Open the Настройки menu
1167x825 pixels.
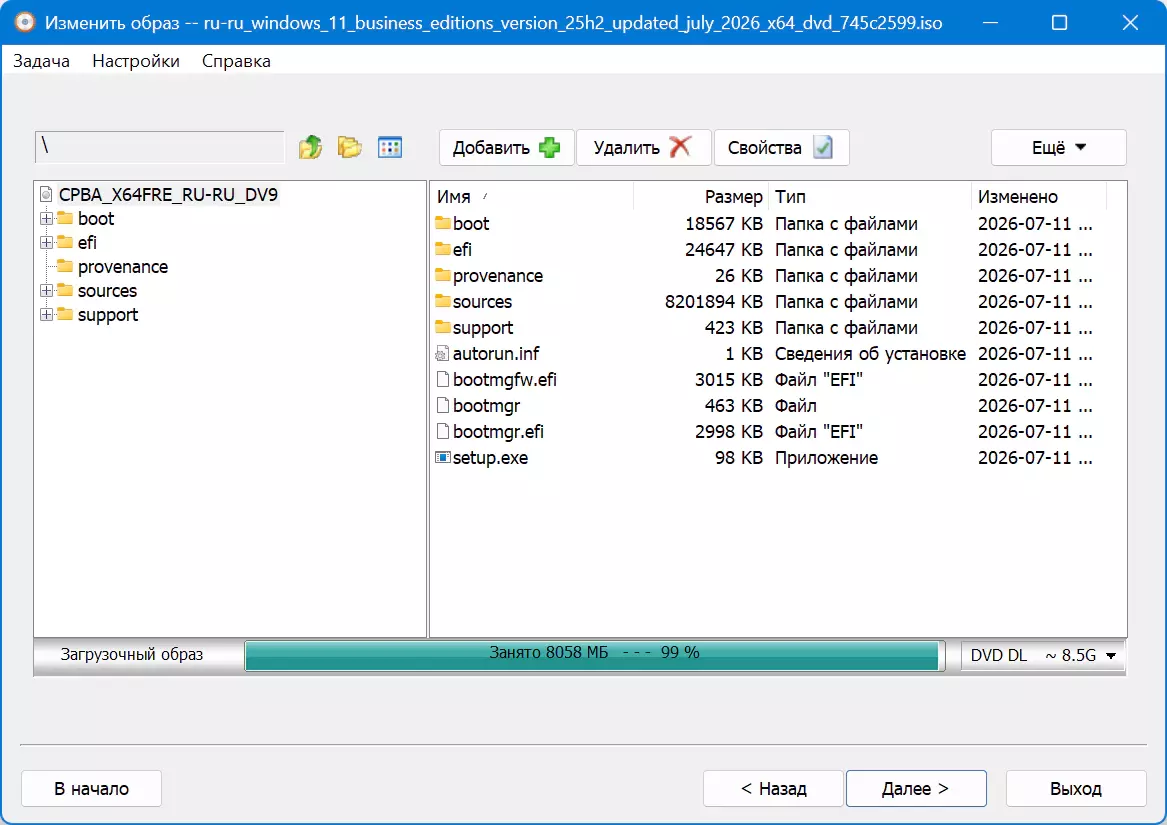[136, 61]
